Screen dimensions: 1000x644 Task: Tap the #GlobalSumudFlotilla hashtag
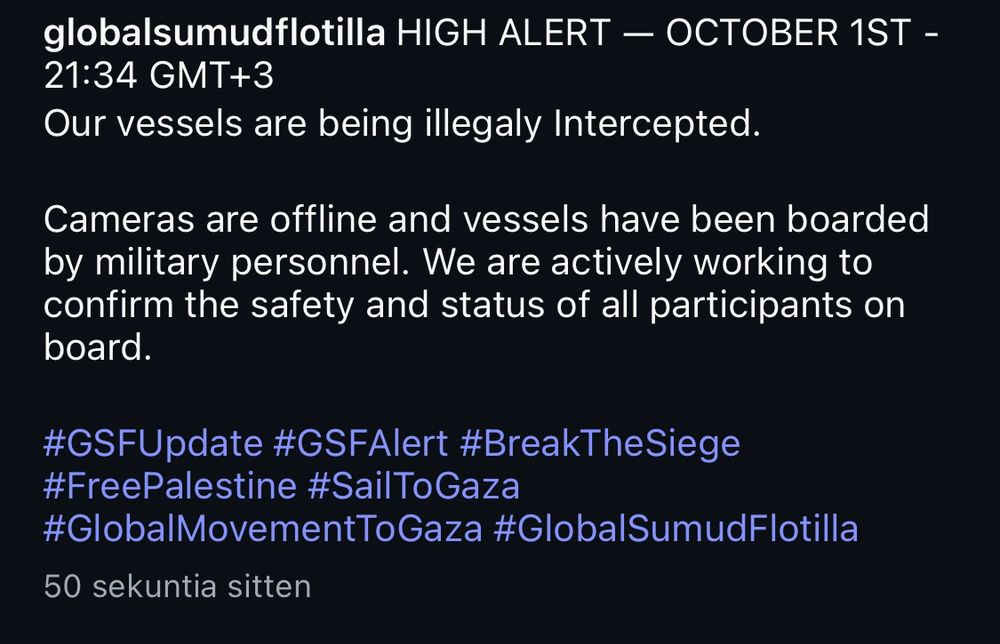(x=676, y=529)
